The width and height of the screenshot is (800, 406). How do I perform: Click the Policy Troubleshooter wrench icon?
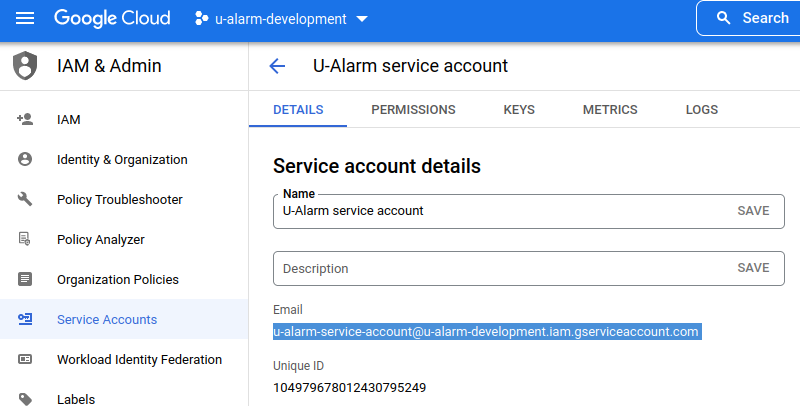click(25, 200)
